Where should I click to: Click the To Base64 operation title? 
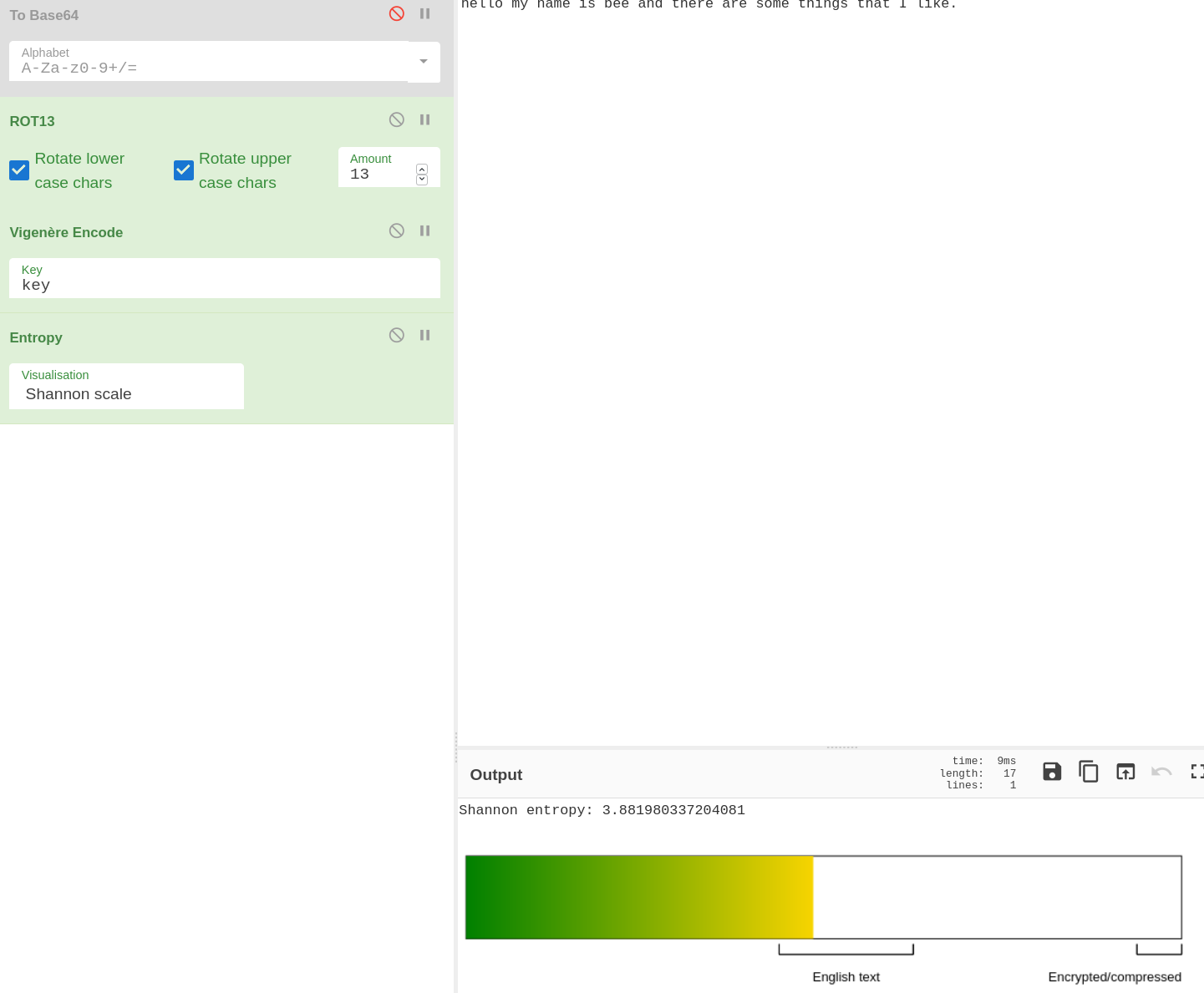44,15
